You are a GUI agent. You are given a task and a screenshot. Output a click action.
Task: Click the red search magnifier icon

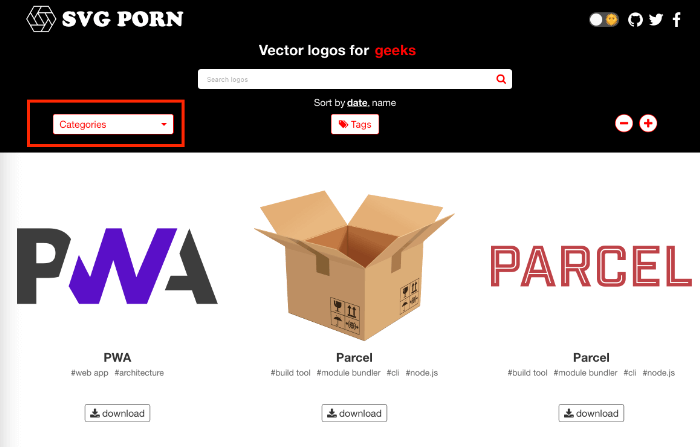pos(501,79)
